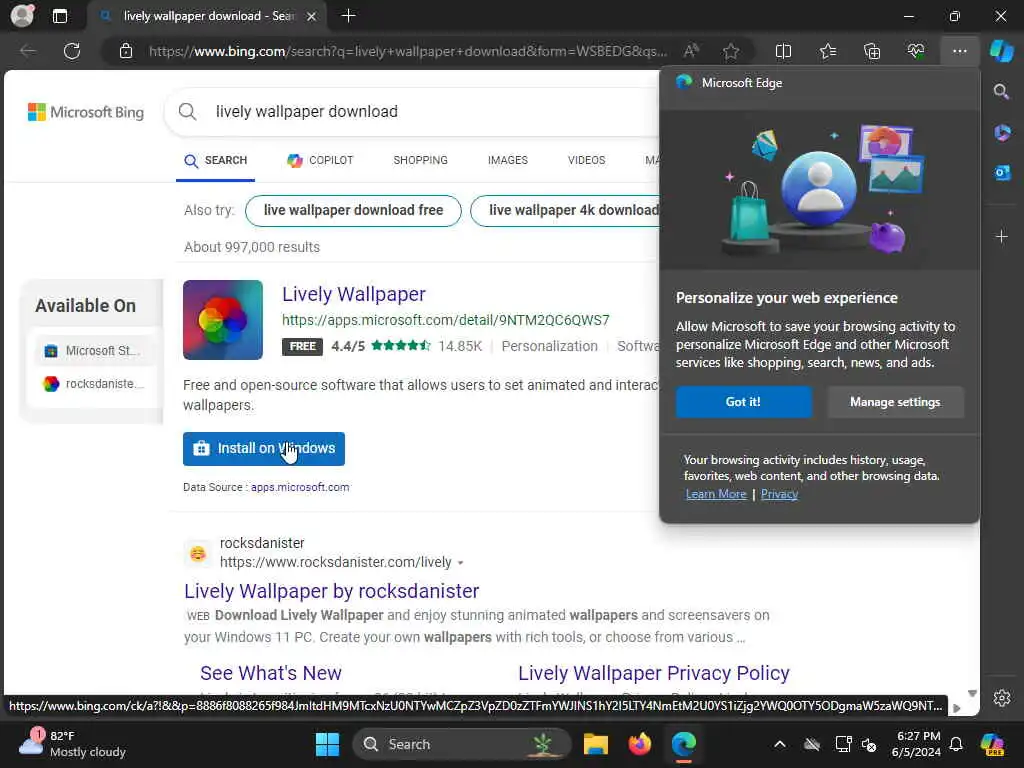Open Copilot from the toolbar
This screenshot has height=768, width=1024.
point(1001,51)
